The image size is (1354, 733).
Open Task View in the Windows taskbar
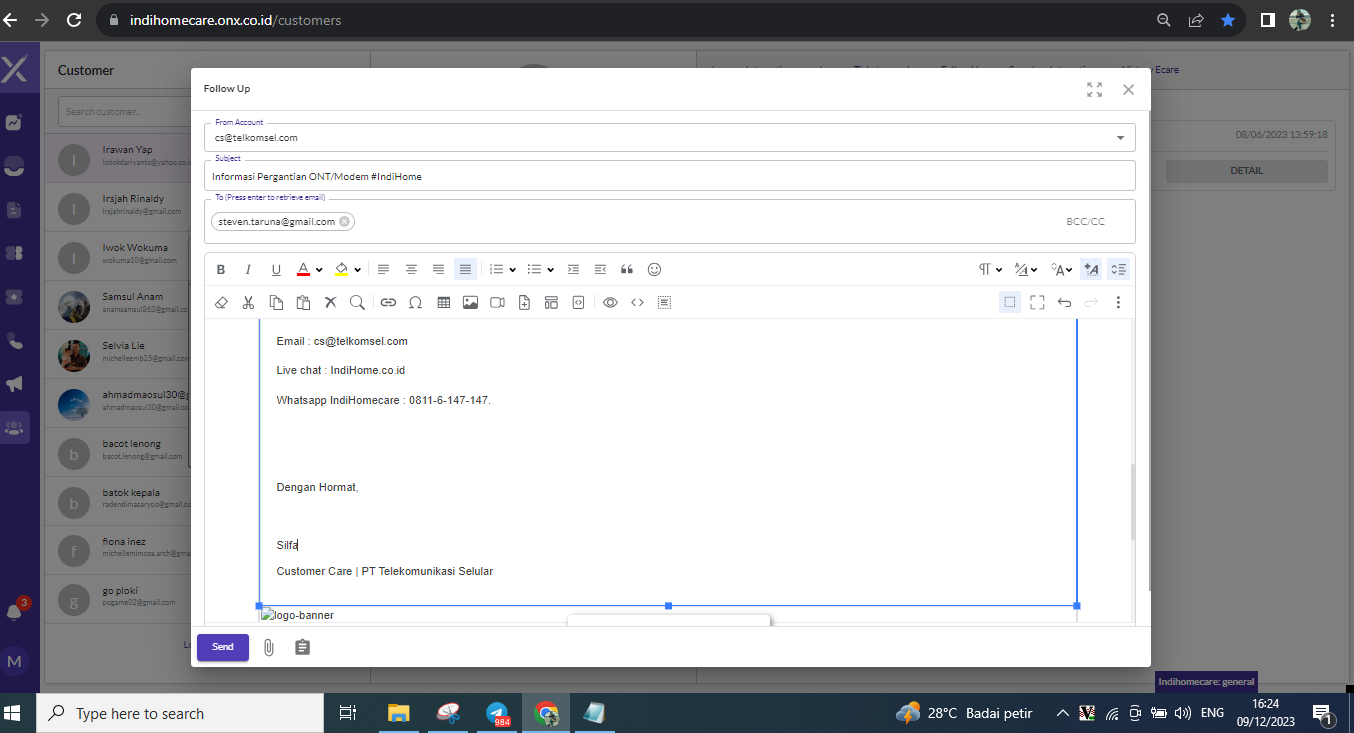[348, 713]
